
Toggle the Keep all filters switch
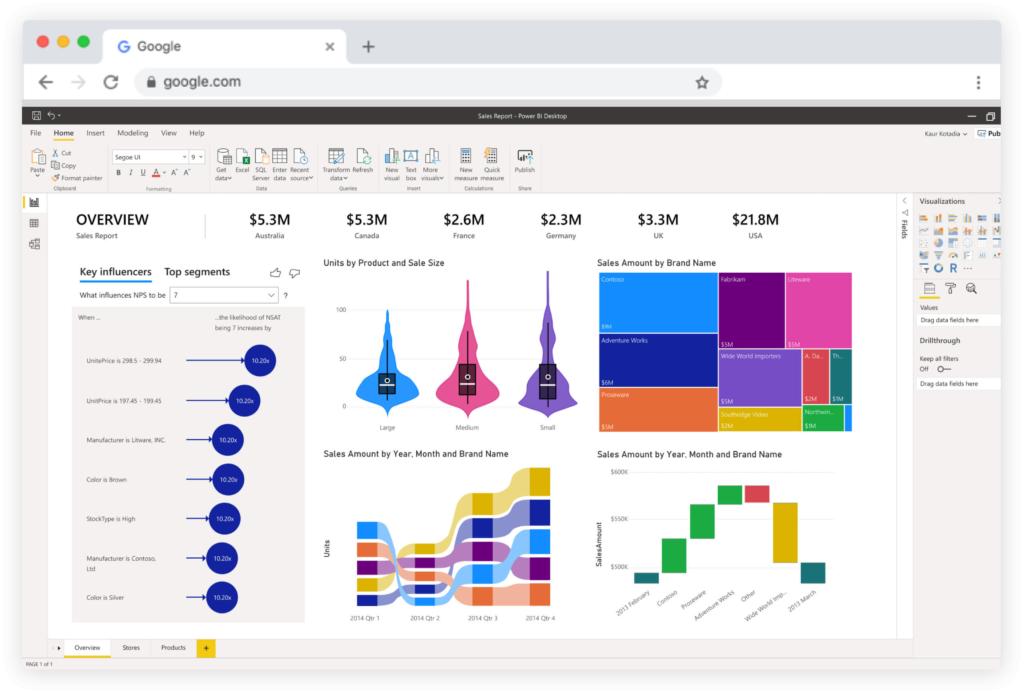pyautogui.click(x=944, y=370)
